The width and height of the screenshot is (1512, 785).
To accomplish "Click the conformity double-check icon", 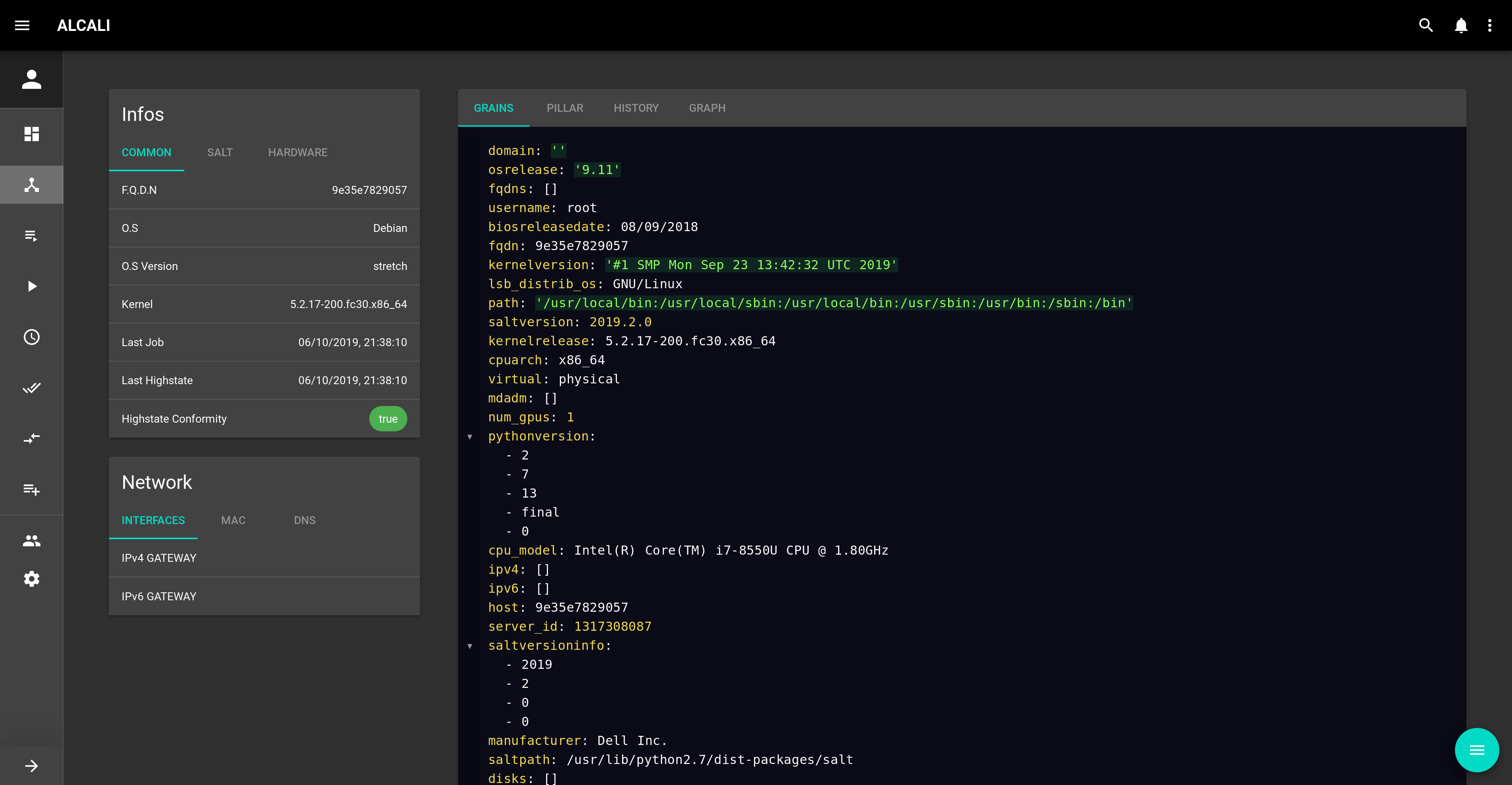I will 32,387.
